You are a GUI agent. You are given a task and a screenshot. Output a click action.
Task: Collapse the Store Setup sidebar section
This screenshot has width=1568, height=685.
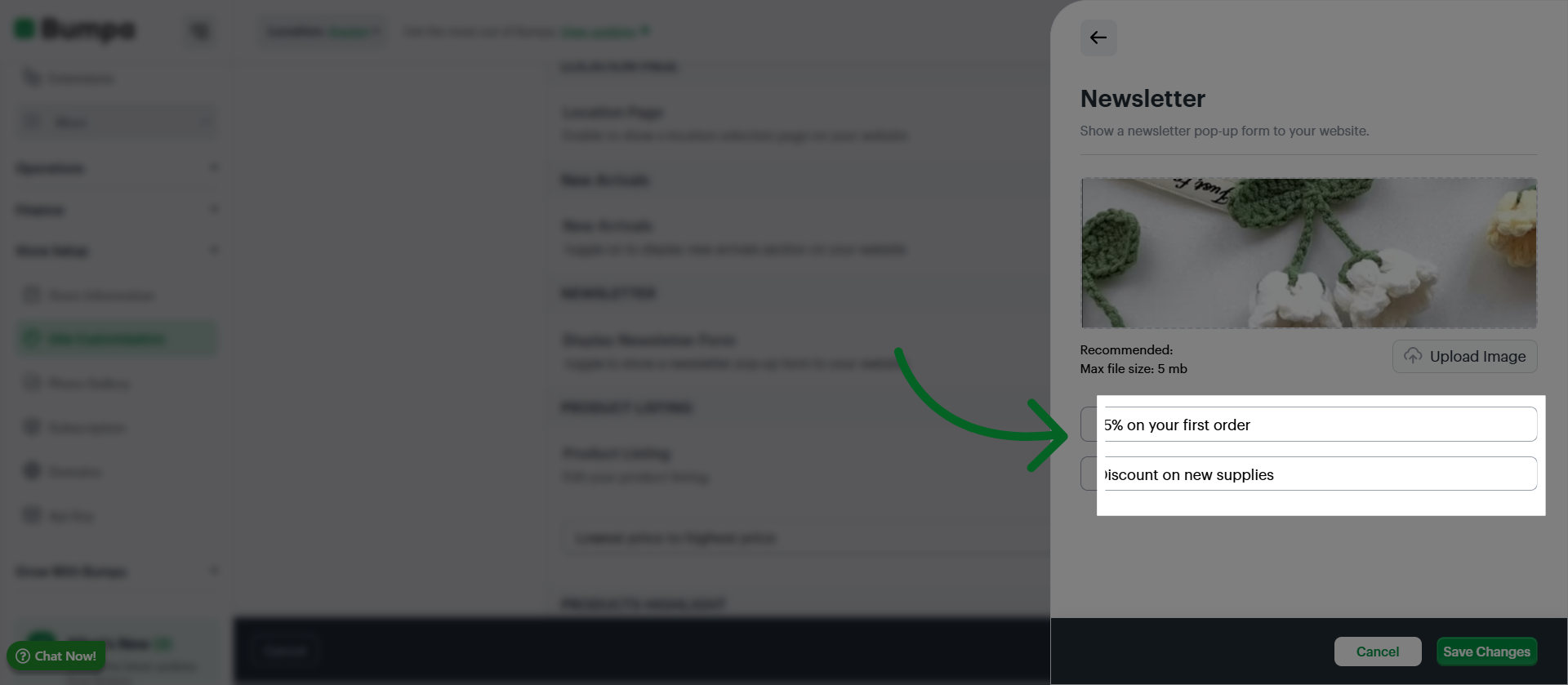point(117,251)
